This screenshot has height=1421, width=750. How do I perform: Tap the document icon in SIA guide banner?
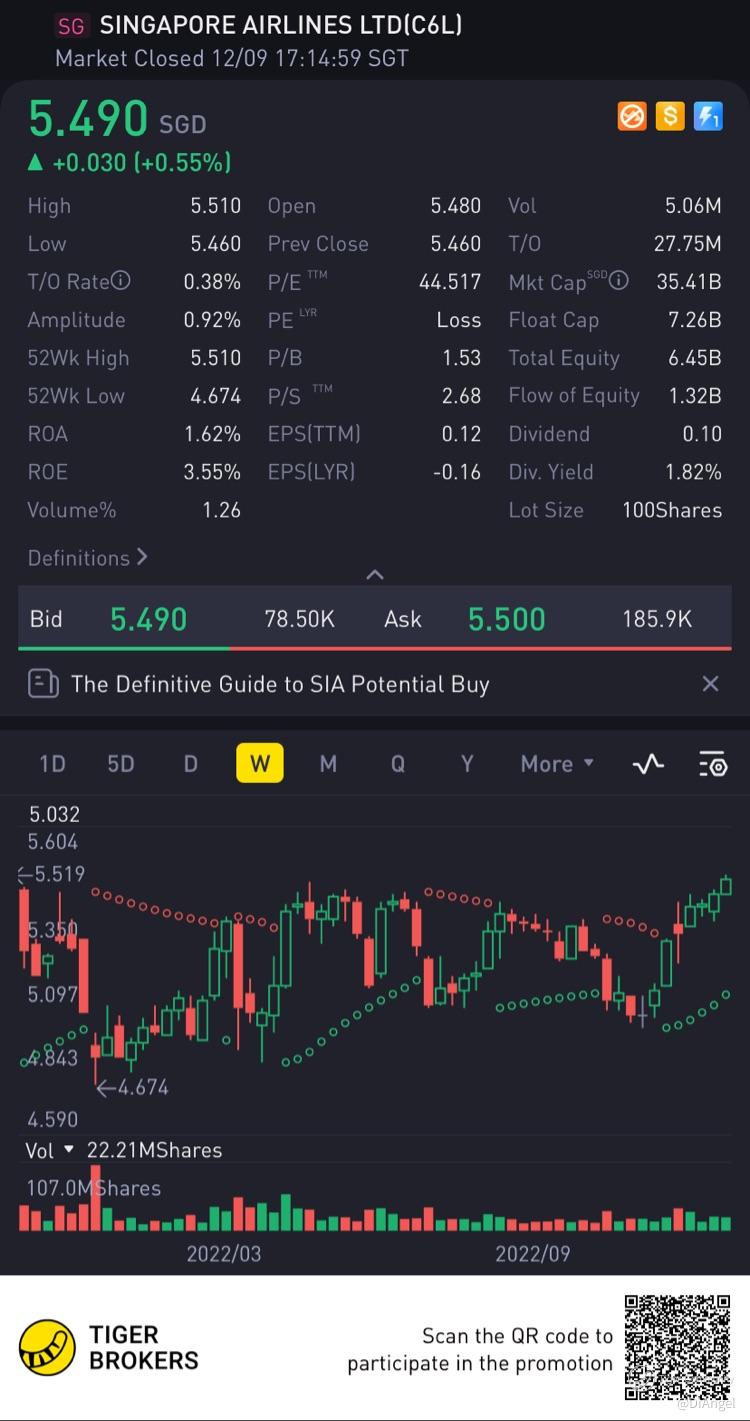[x=43, y=684]
